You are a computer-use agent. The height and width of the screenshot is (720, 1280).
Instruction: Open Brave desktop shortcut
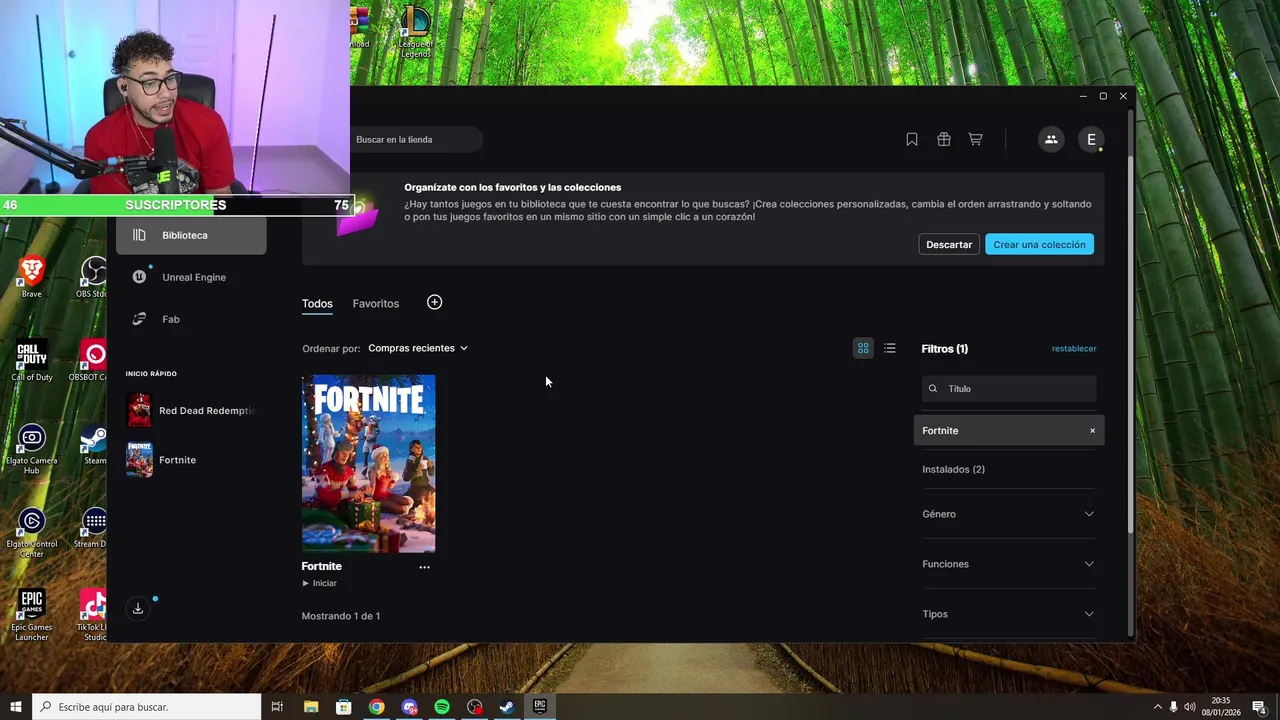32,276
